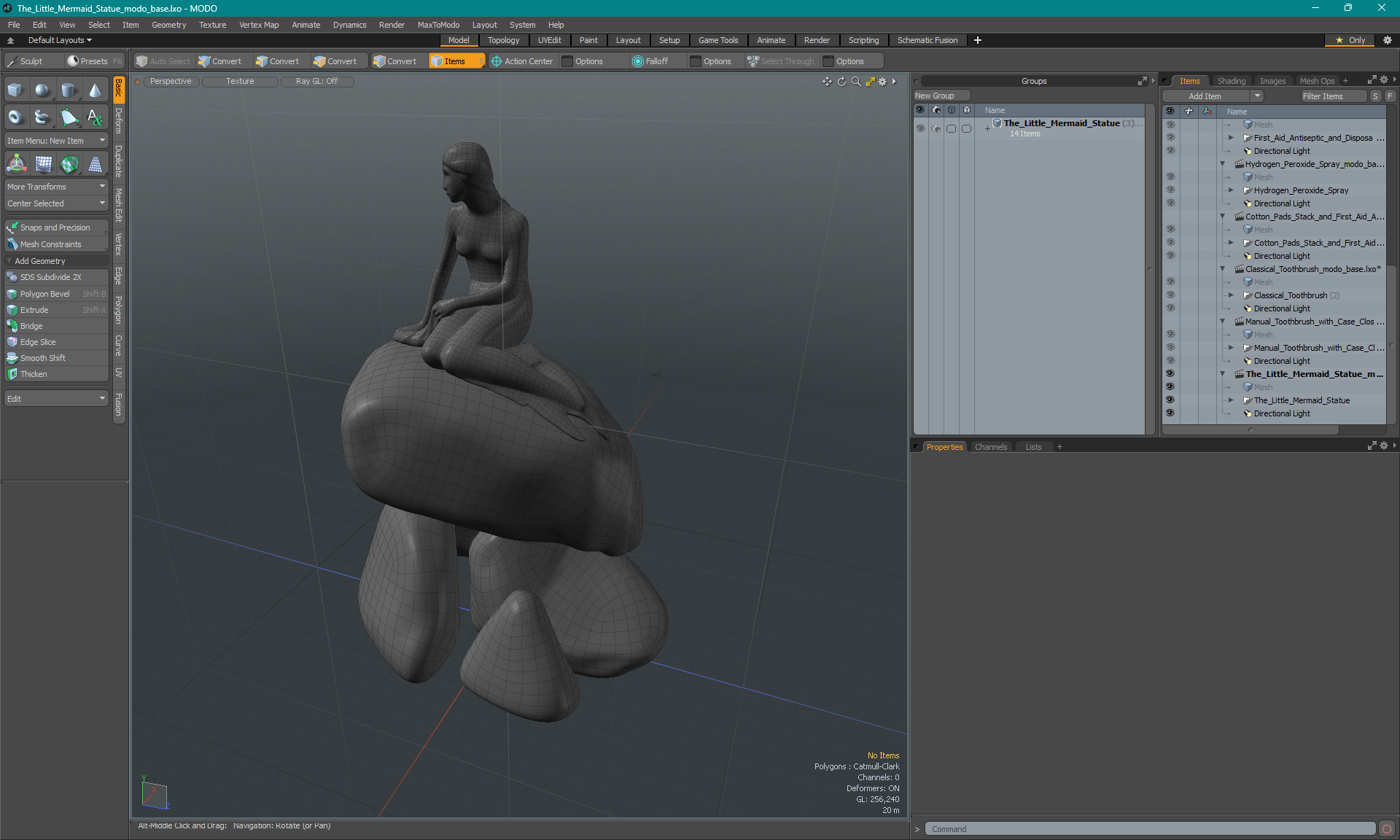The image size is (1400, 840).
Task: Open layout settings gear at top right
Action: point(1387,40)
